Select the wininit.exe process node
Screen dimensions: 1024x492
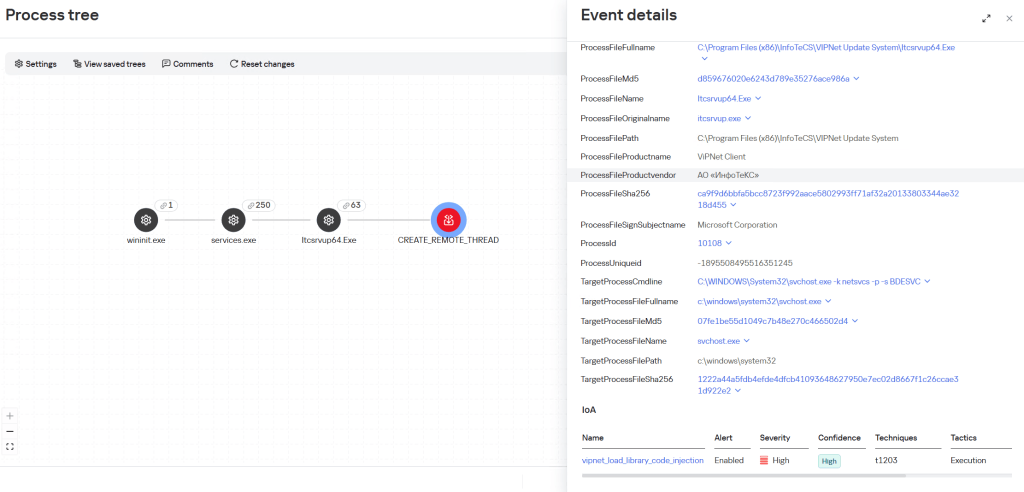pyautogui.click(x=146, y=221)
